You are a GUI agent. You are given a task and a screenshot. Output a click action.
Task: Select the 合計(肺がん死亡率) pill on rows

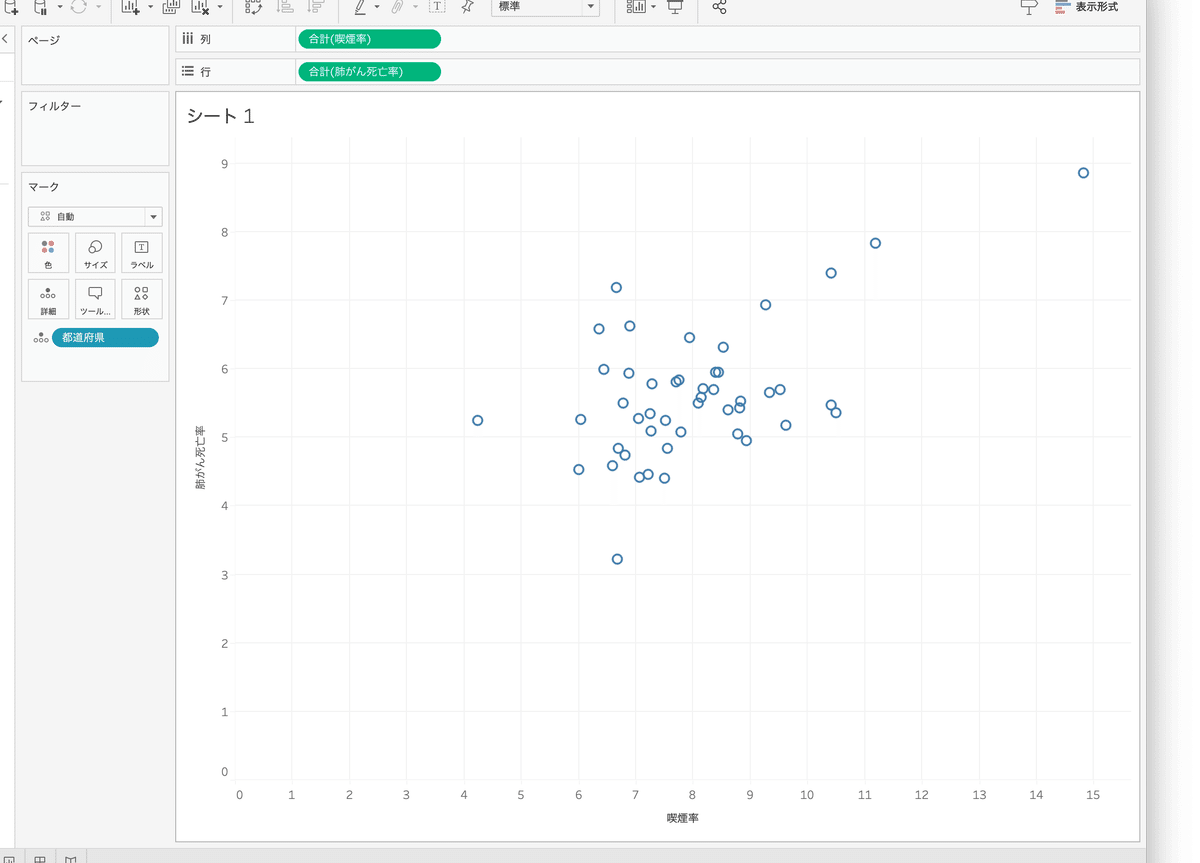point(369,72)
